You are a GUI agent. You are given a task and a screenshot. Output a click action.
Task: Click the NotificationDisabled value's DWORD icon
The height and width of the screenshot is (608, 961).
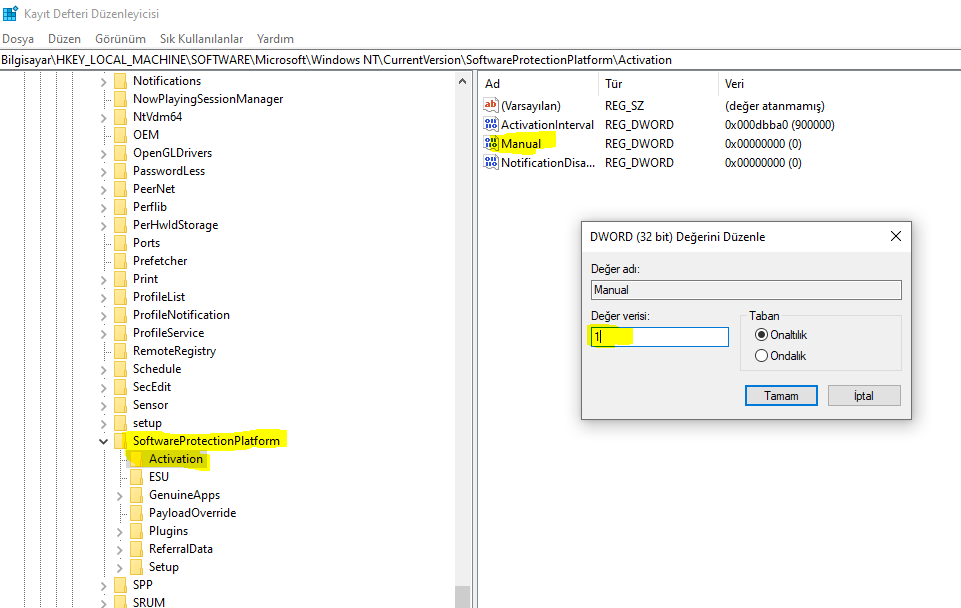pos(491,163)
